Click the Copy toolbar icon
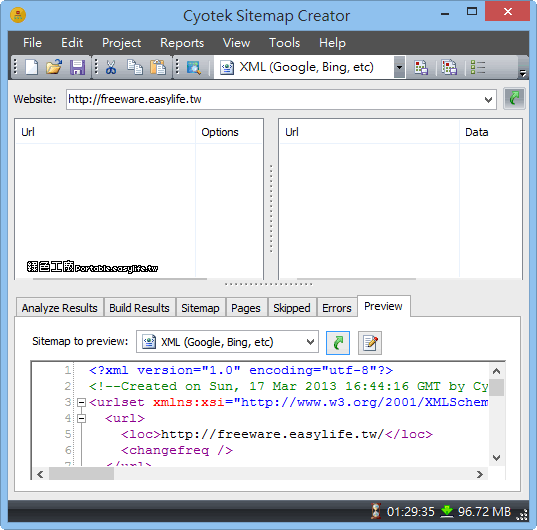537x530 pixels. [x=135, y=67]
